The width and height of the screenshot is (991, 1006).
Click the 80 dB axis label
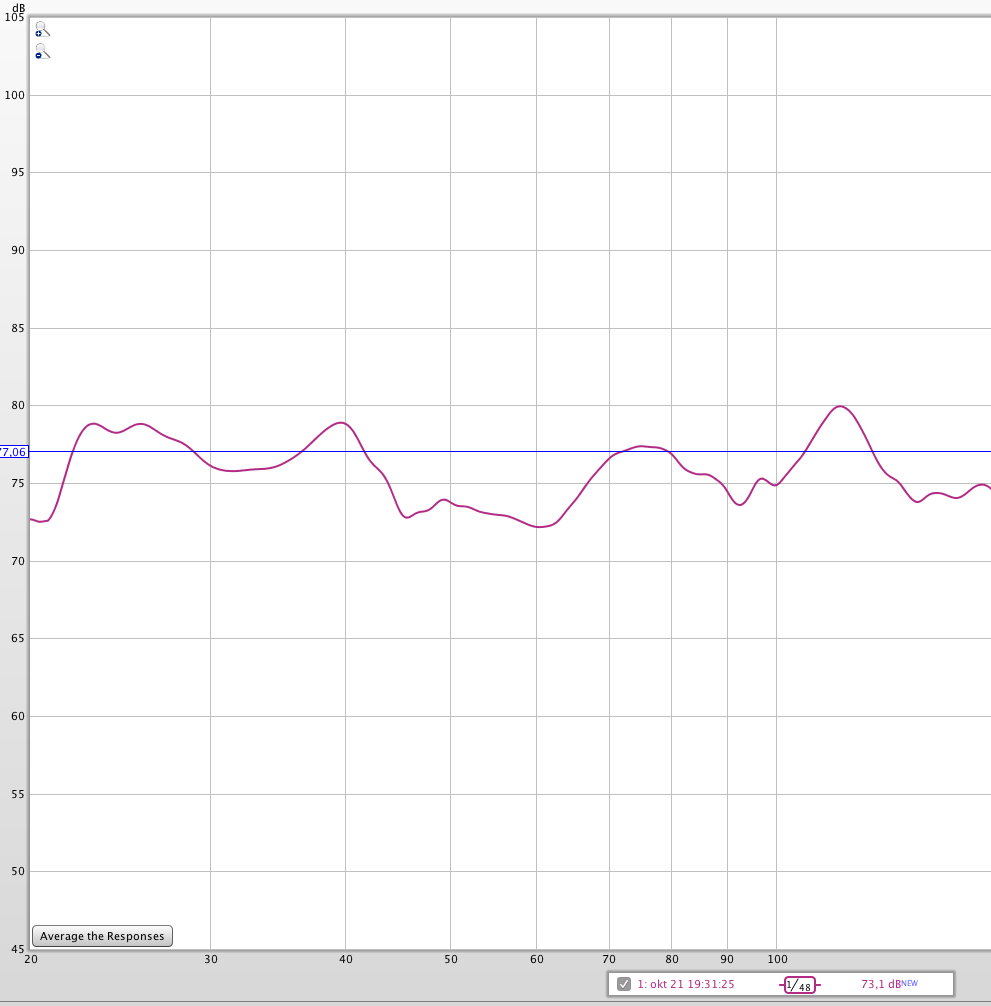tap(18, 405)
